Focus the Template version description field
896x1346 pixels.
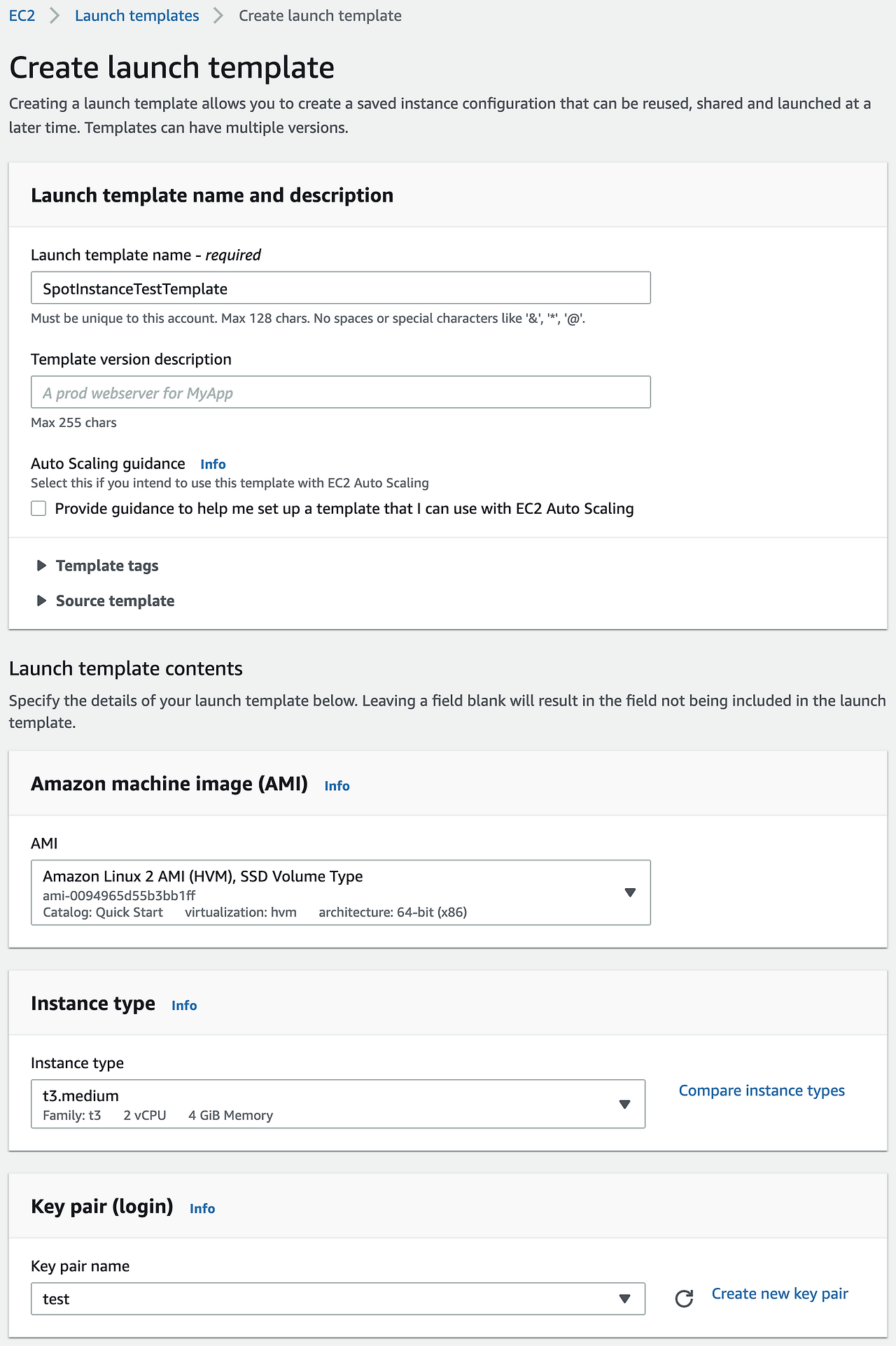(341, 392)
